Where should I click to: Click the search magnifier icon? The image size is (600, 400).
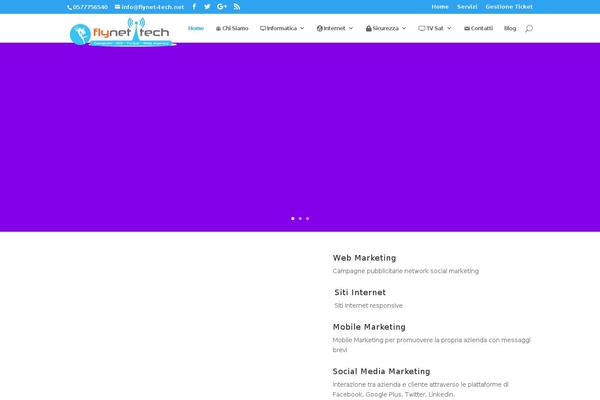[x=529, y=28]
